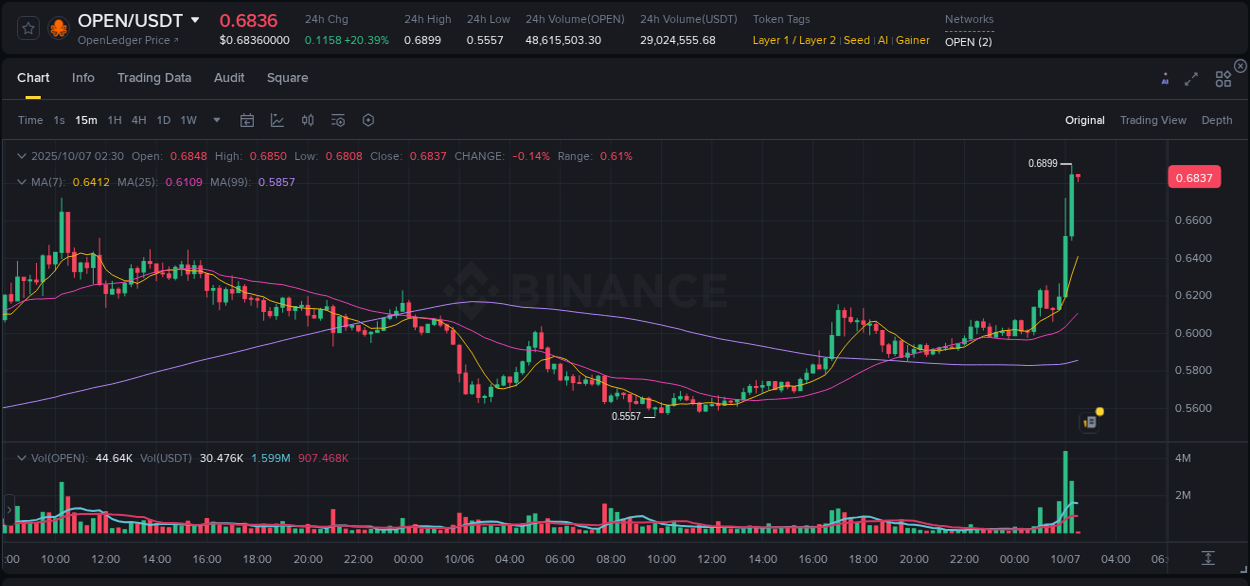Click the AI analysis icon

(x=1163, y=77)
